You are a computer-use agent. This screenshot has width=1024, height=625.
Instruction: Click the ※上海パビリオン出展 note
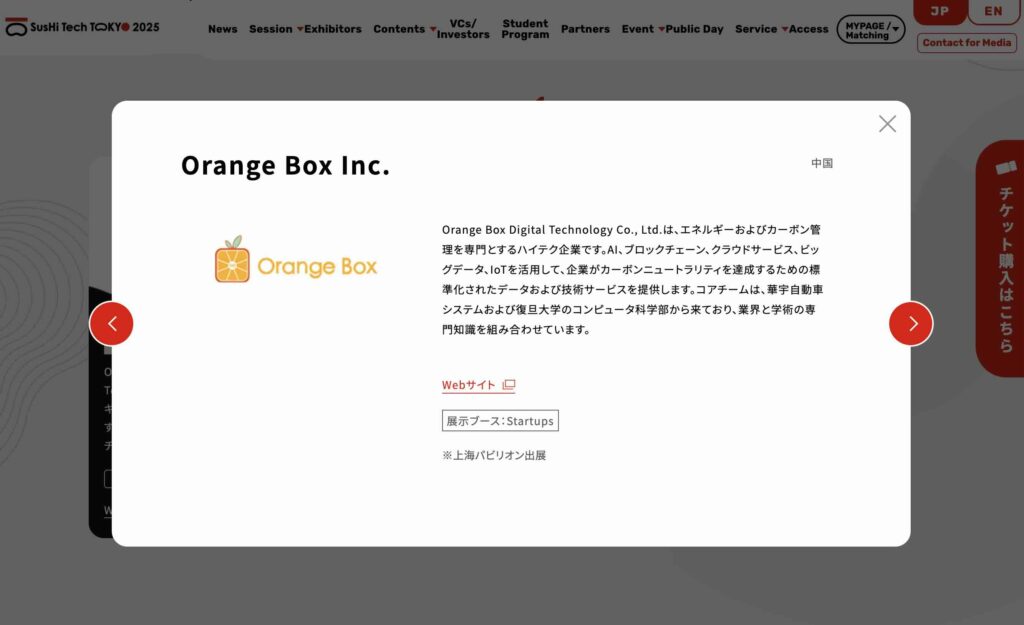[494, 455]
